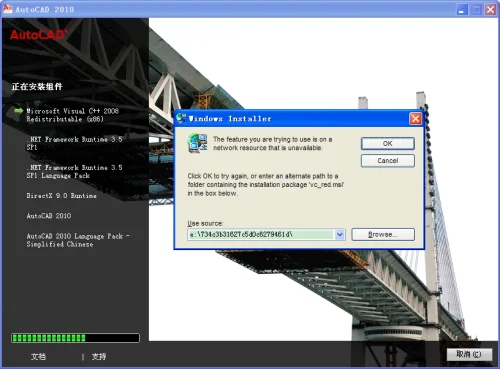
Task: Click the "Use source:" label
Action: 205,223
